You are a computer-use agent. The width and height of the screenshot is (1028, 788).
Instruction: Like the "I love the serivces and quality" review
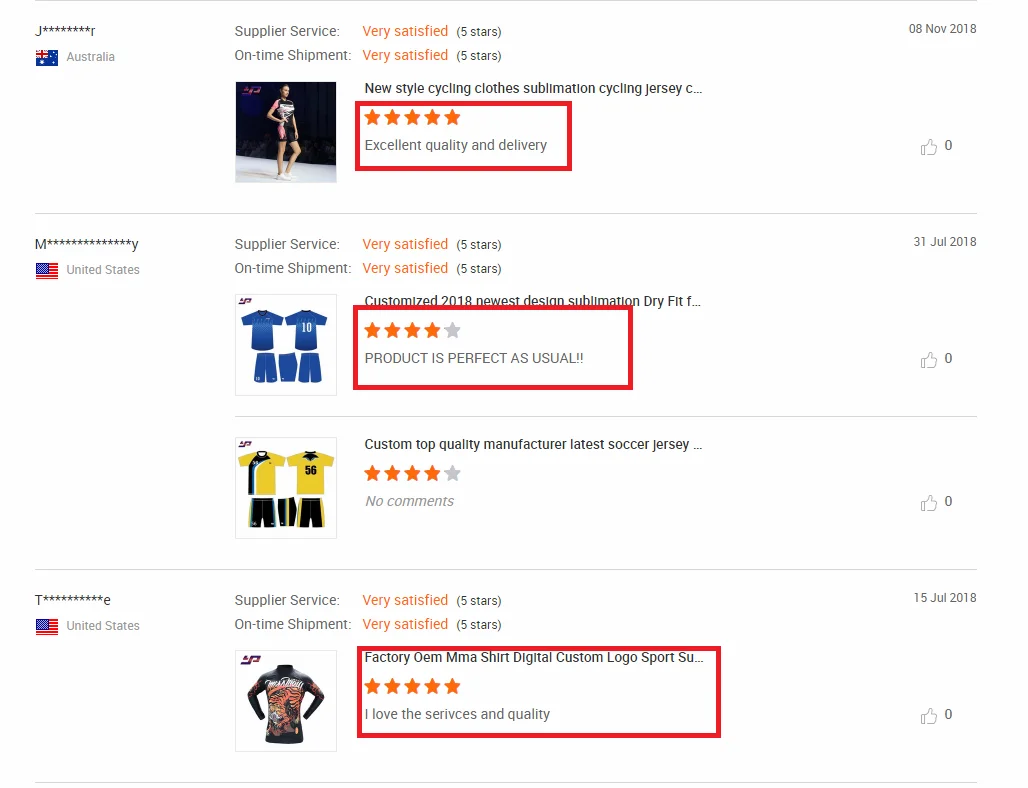[929, 716]
